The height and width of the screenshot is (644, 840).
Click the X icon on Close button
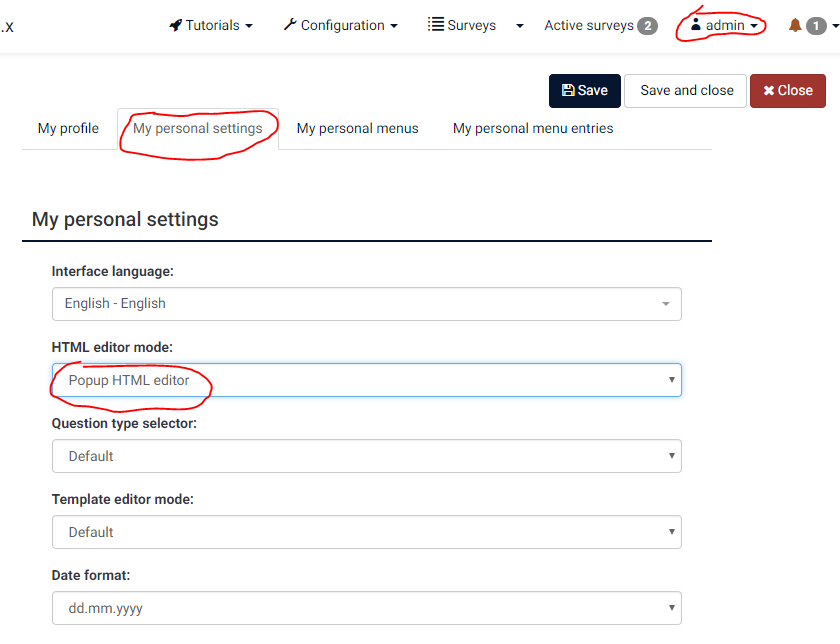pos(768,90)
